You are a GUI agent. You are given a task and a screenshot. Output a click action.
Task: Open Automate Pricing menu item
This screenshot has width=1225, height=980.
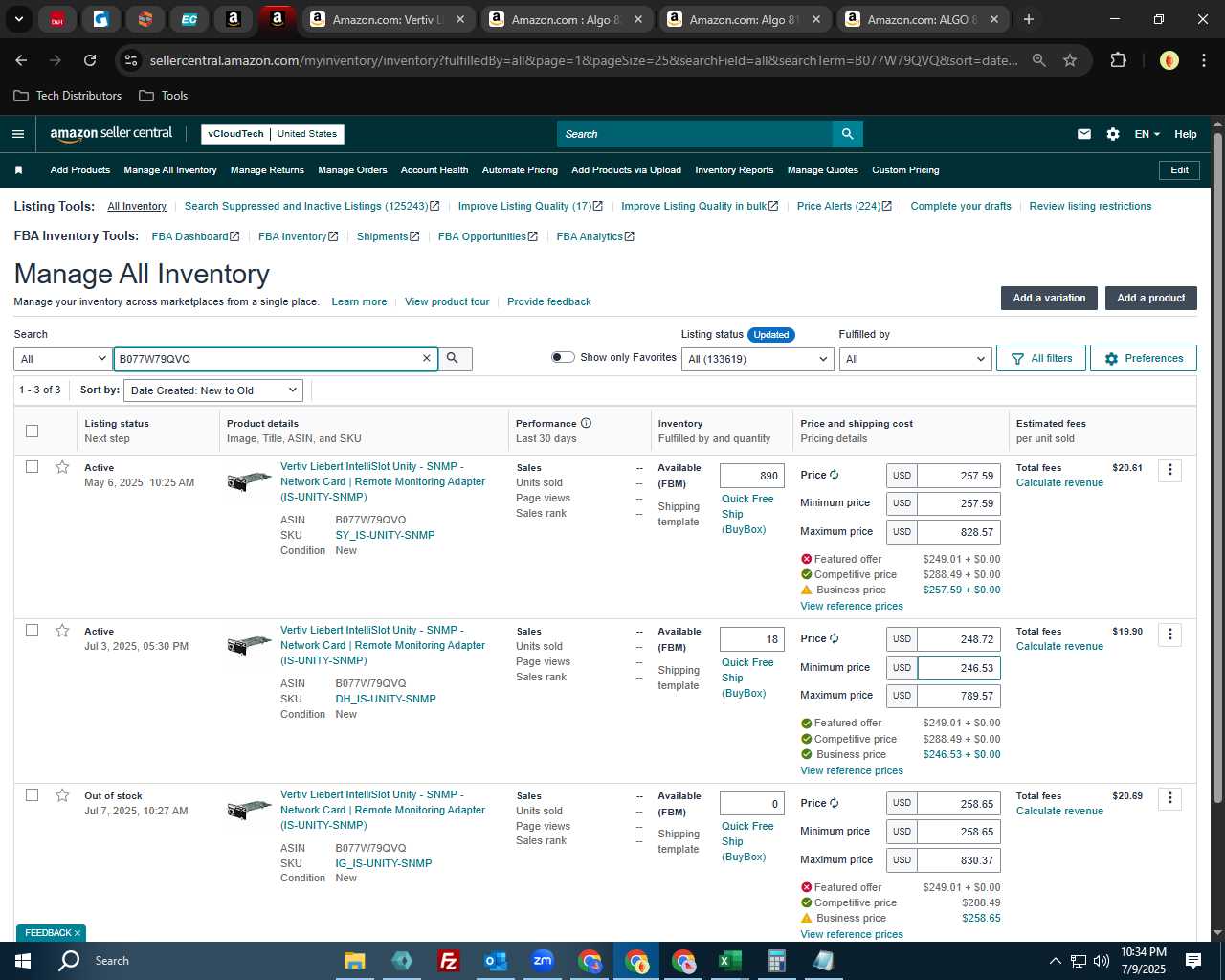click(520, 170)
